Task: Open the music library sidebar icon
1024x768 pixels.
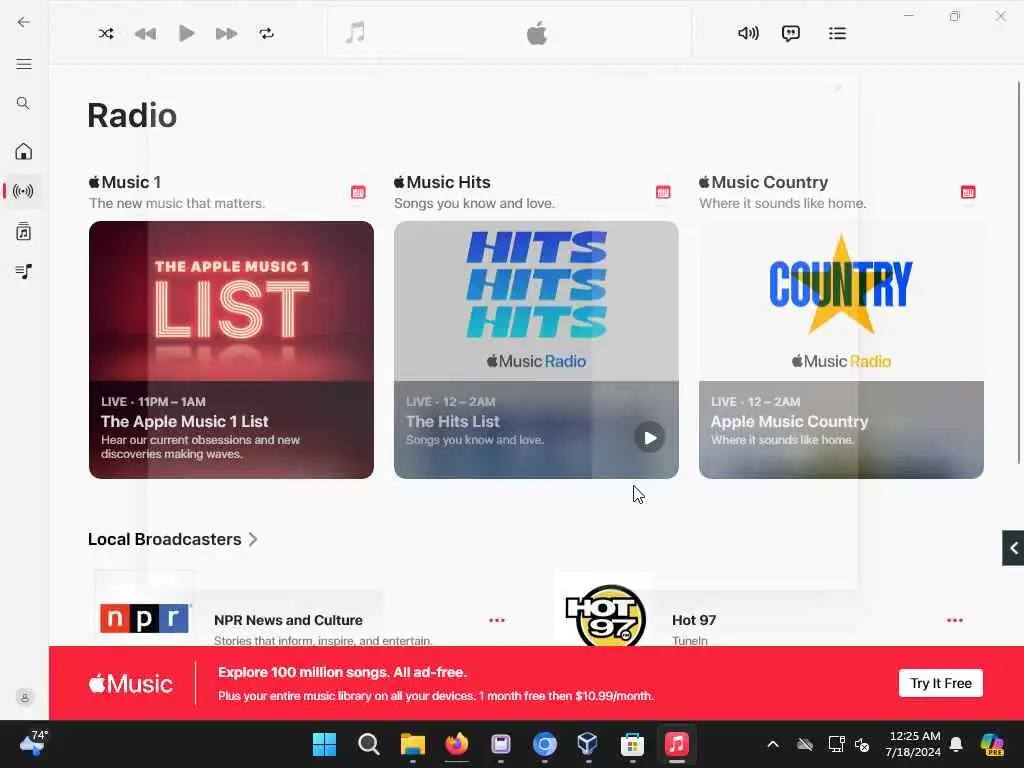Action: pyautogui.click(x=24, y=231)
